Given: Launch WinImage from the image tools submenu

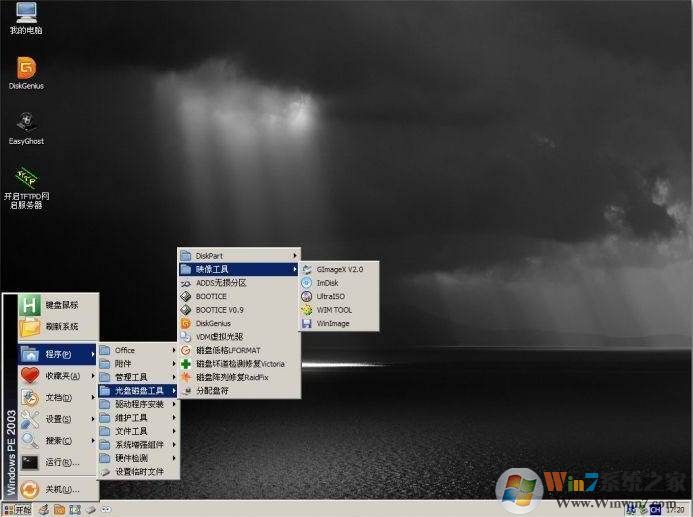Looking at the screenshot, I should pyautogui.click(x=339, y=323).
